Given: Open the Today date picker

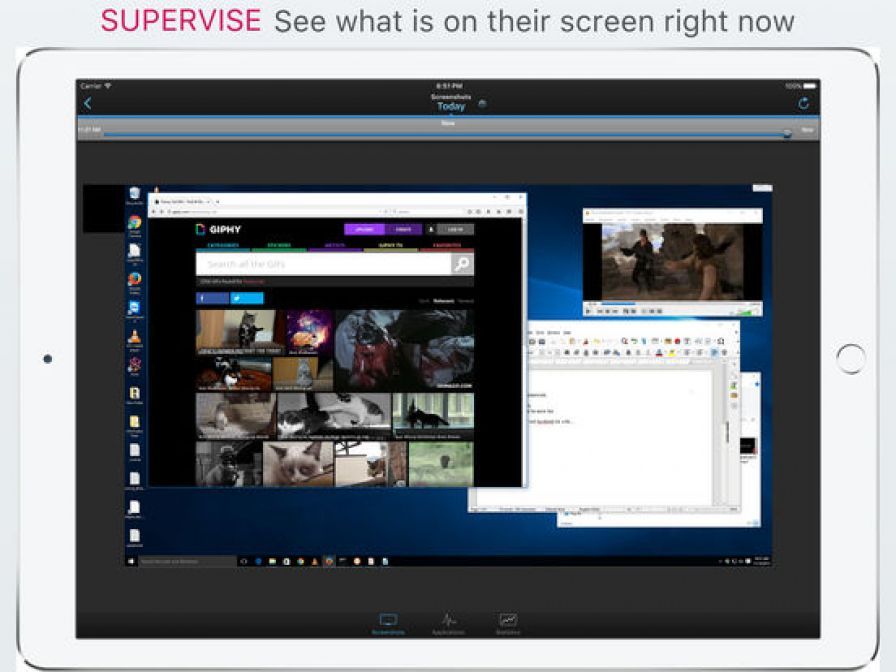Looking at the screenshot, I should pos(451,106).
